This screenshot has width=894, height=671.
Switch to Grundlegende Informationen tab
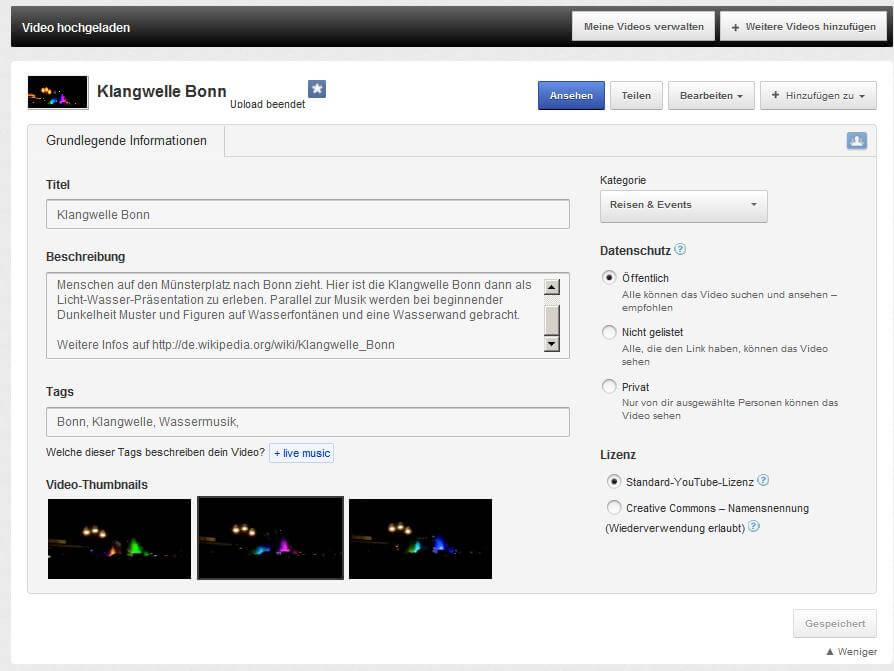tap(126, 140)
